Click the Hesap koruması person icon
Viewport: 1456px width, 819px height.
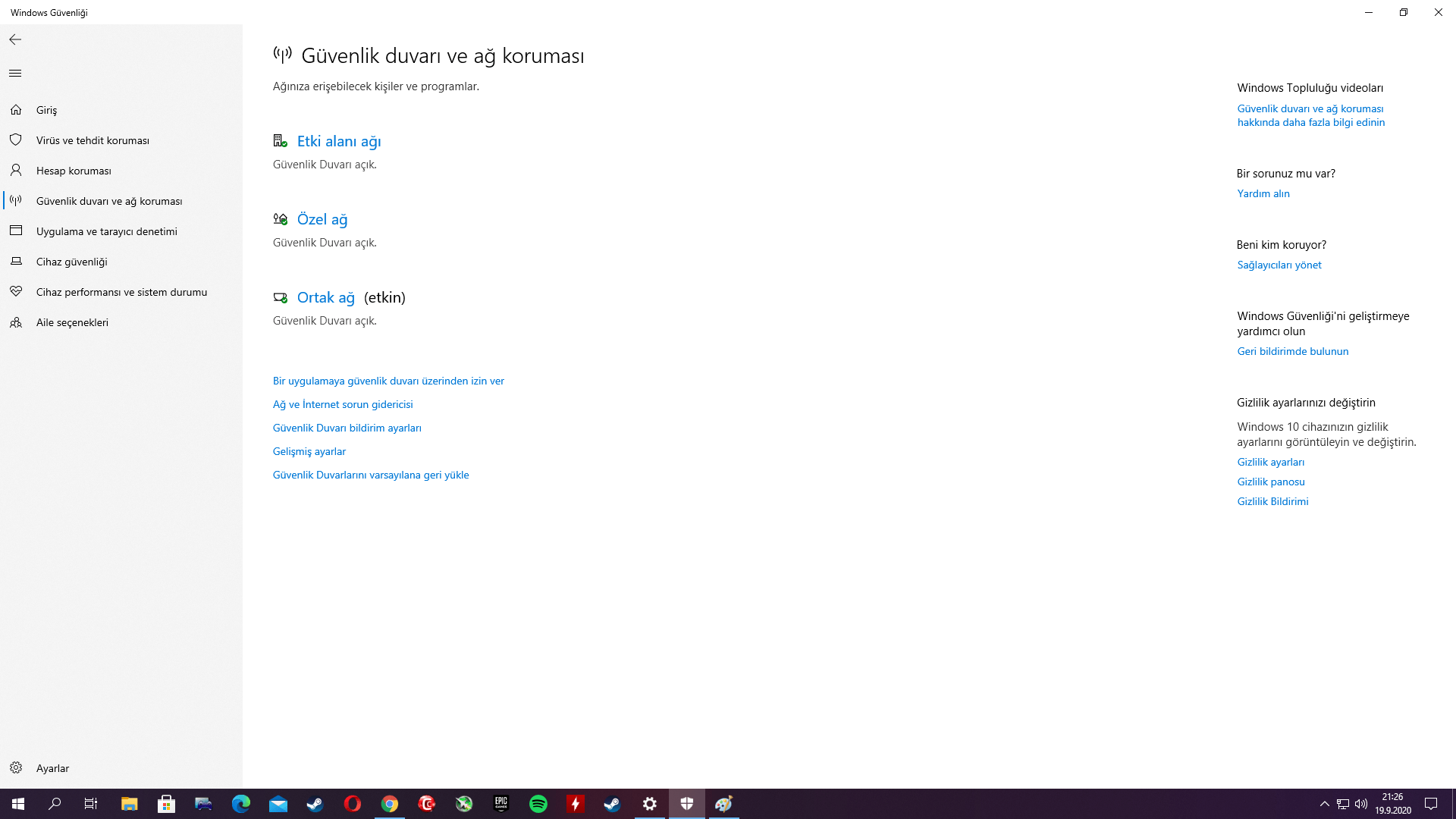(16, 171)
